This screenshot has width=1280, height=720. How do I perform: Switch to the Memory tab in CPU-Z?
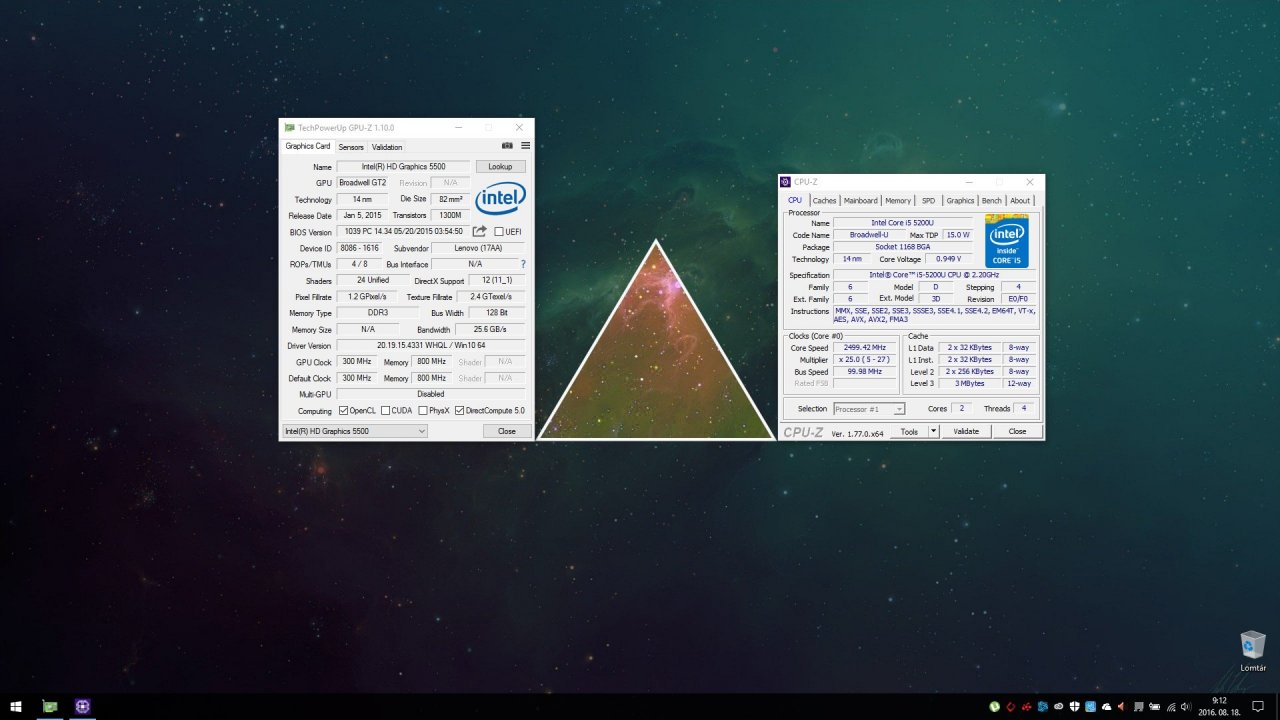(898, 200)
